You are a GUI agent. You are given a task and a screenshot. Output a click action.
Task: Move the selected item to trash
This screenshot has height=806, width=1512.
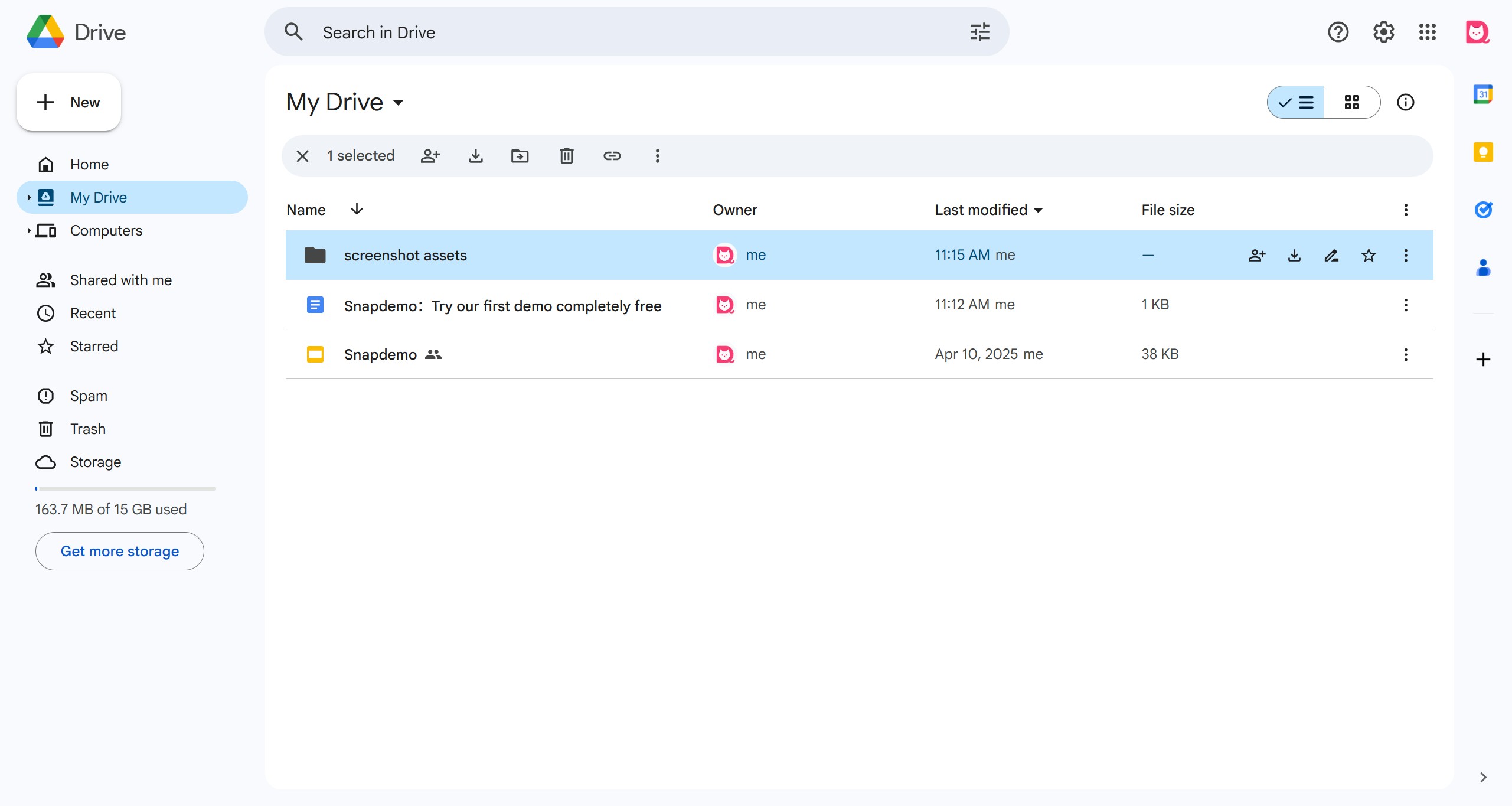[567, 156]
